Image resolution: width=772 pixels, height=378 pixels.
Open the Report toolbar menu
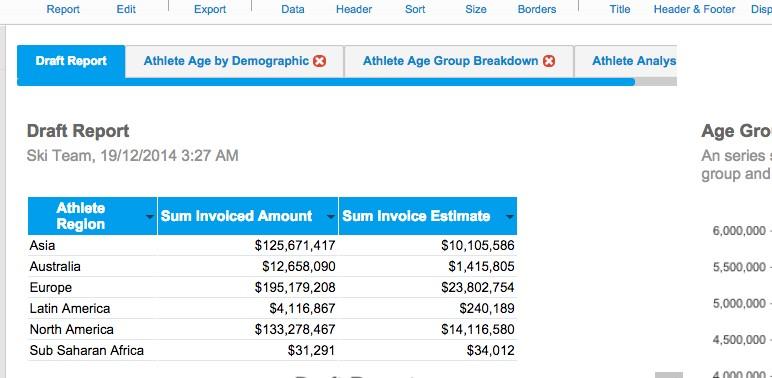pyautogui.click(x=63, y=9)
